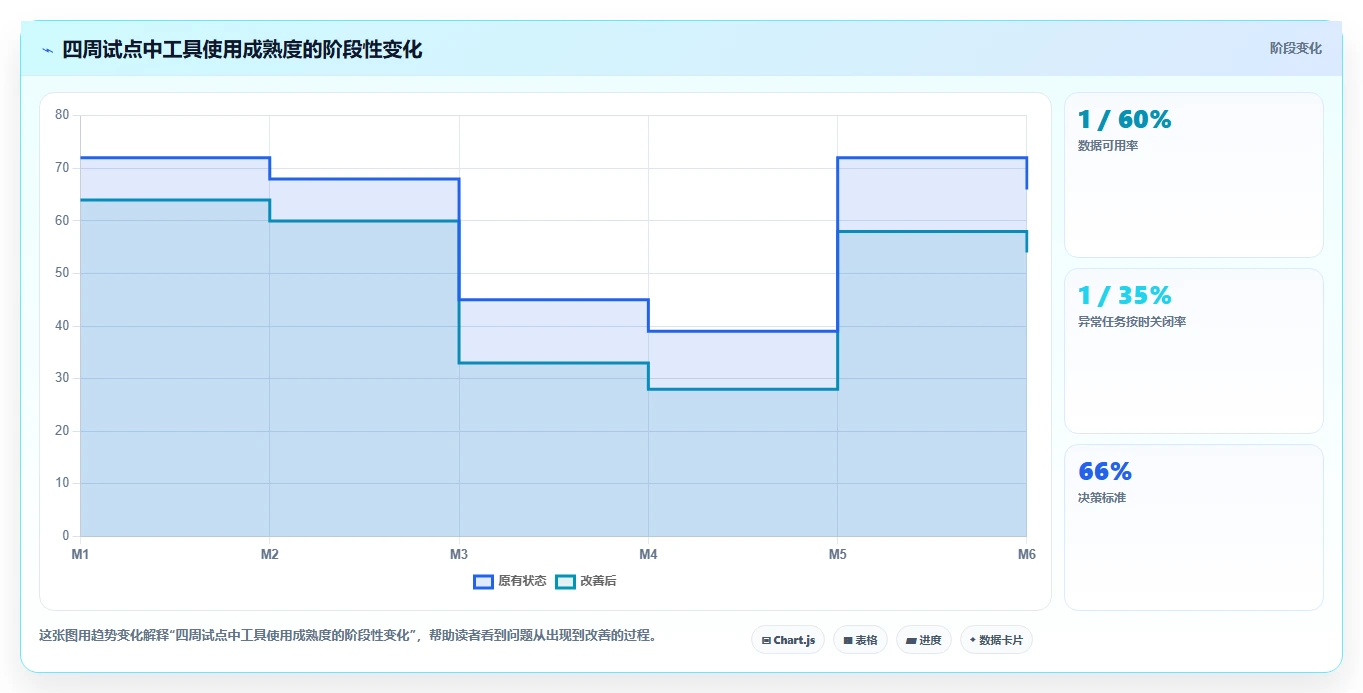This screenshot has width=1363, height=693.
Task: Click the 数据可用率 caption
Action: [1108, 146]
